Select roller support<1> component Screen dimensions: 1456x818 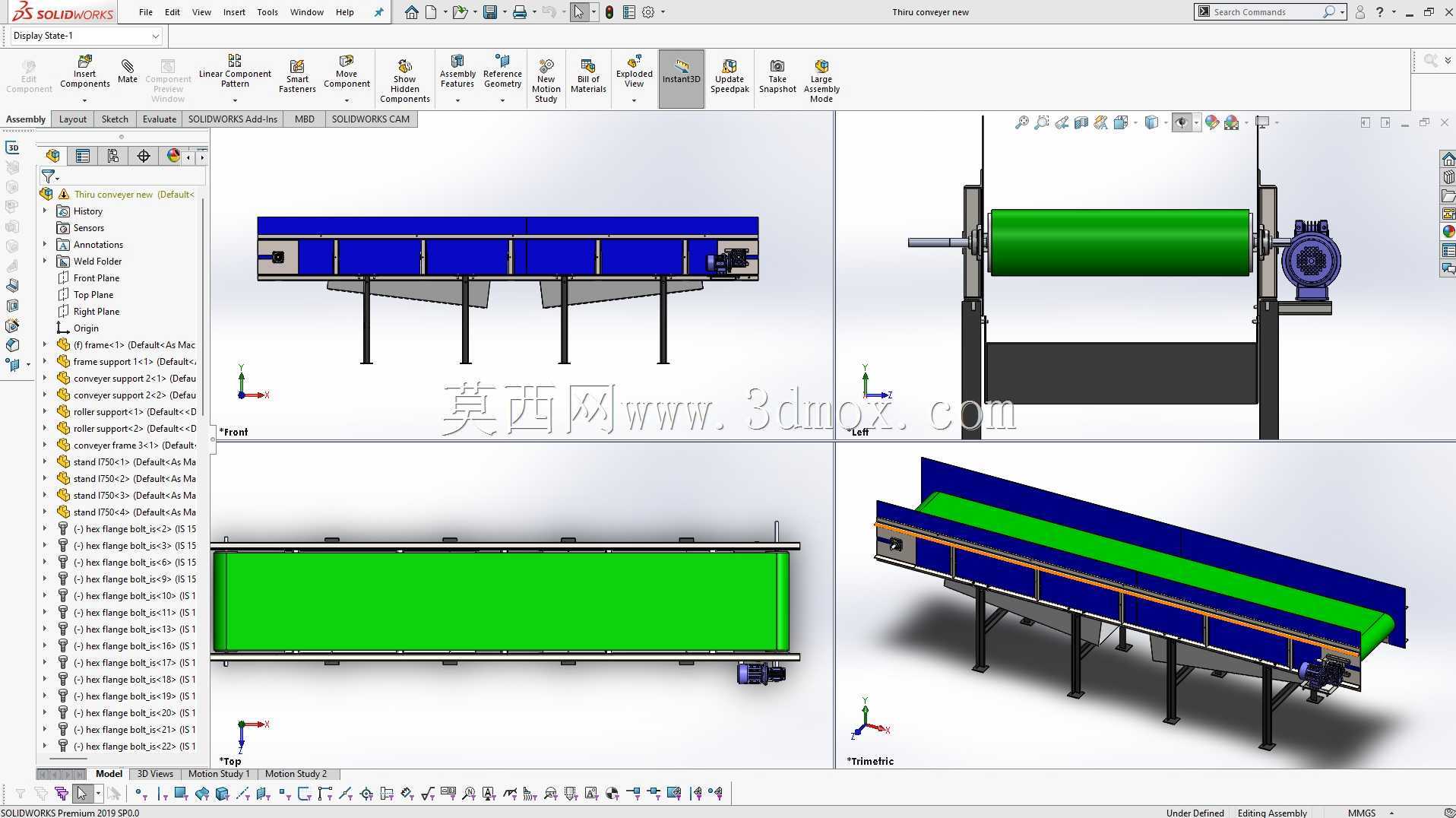pyautogui.click(x=127, y=411)
